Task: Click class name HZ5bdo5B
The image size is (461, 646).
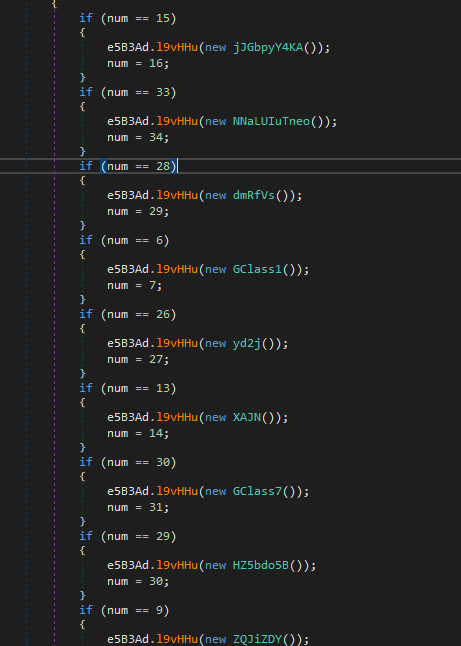Action: pyautogui.click(x=261, y=565)
